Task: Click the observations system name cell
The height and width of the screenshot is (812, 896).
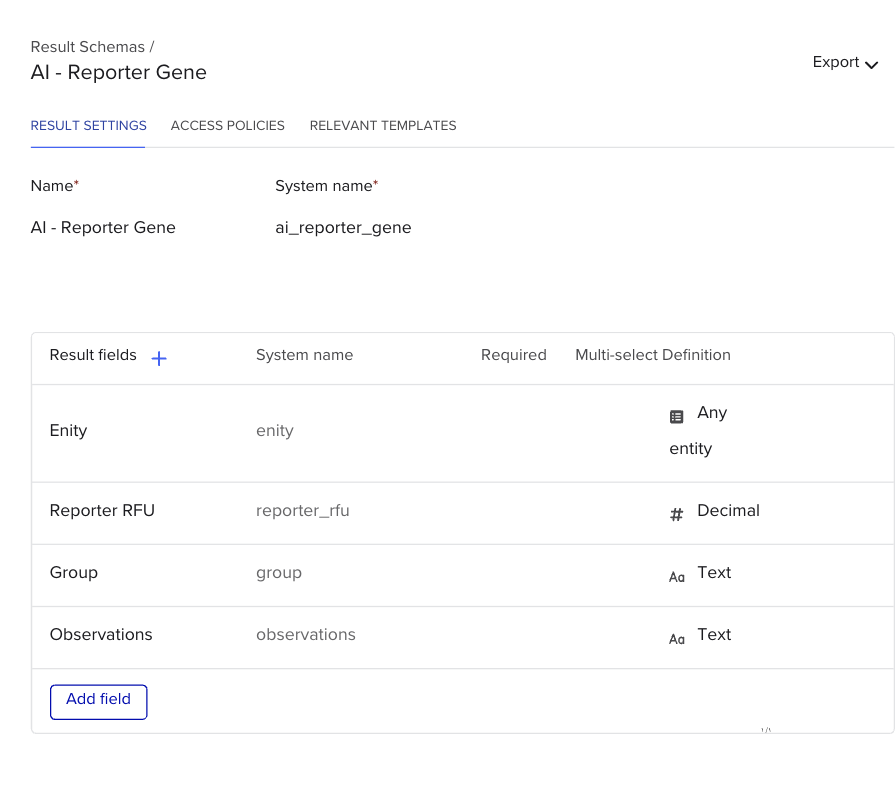Action: click(x=306, y=634)
